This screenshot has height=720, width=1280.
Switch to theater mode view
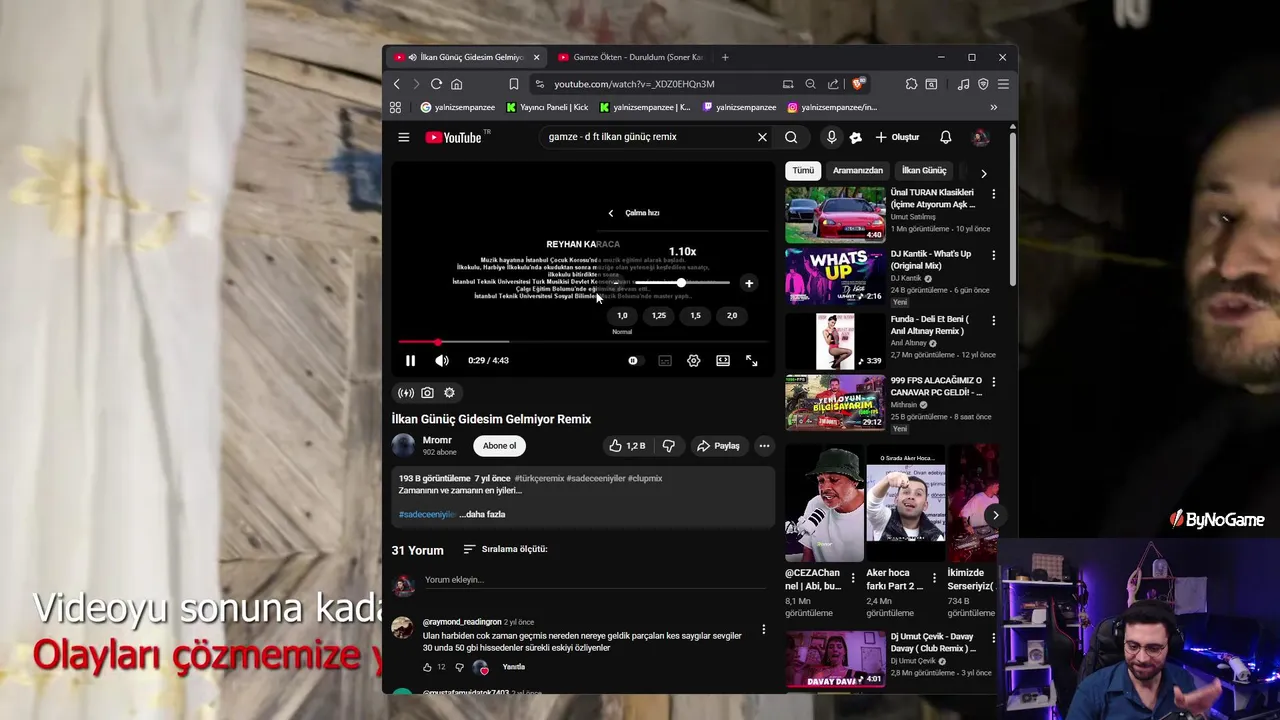[x=723, y=360]
